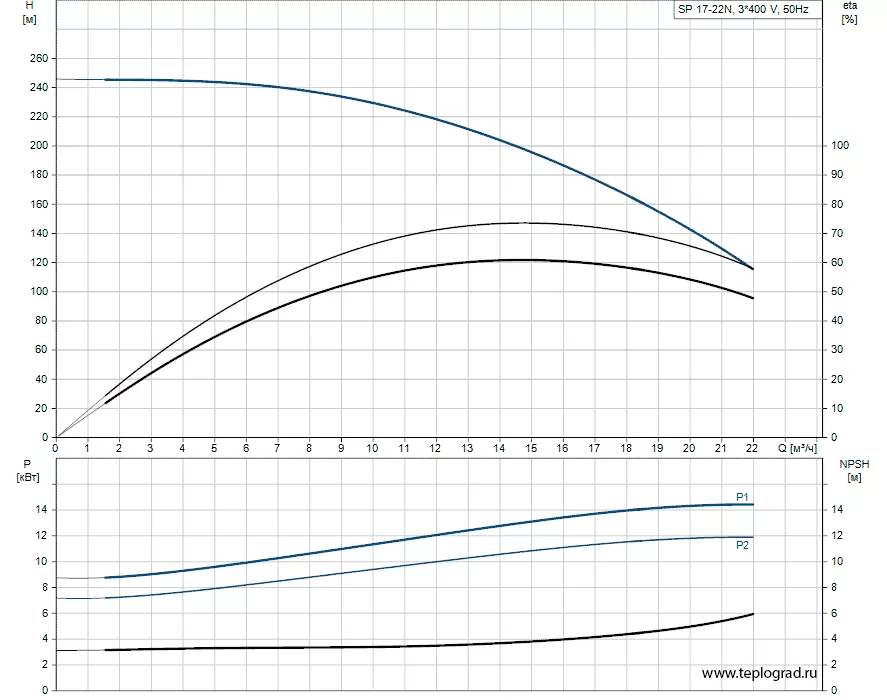Screen dimensions: 887x700
Task: Click the 260 tick on the H axis
Action: pyautogui.click(x=38, y=58)
